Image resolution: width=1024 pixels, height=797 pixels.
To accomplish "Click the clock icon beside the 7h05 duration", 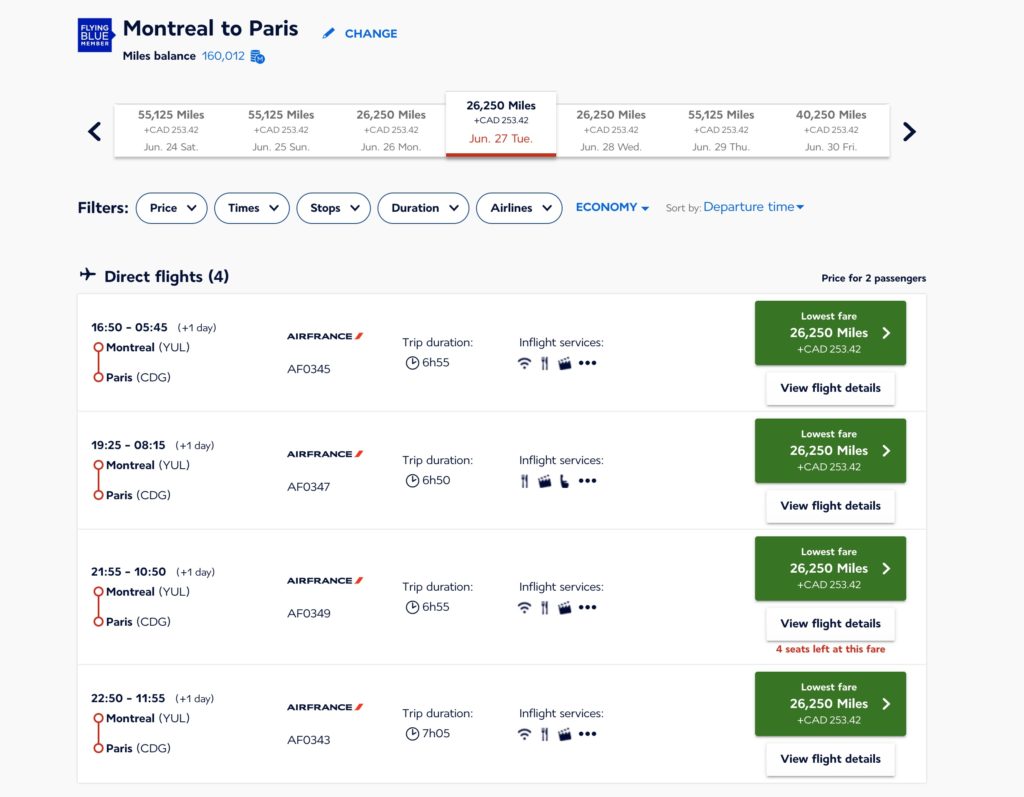I will (x=411, y=733).
